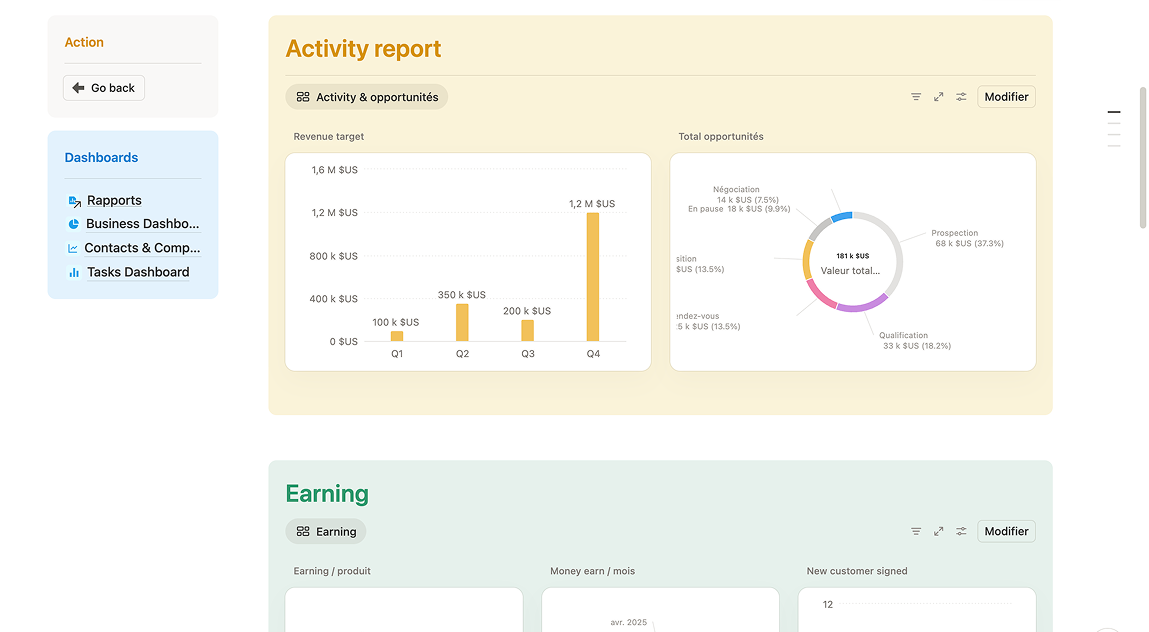Screen dimensions: 1149x632
Task: Click the dashboard grid icon in Activity & opportunités tab
Action: (303, 97)
